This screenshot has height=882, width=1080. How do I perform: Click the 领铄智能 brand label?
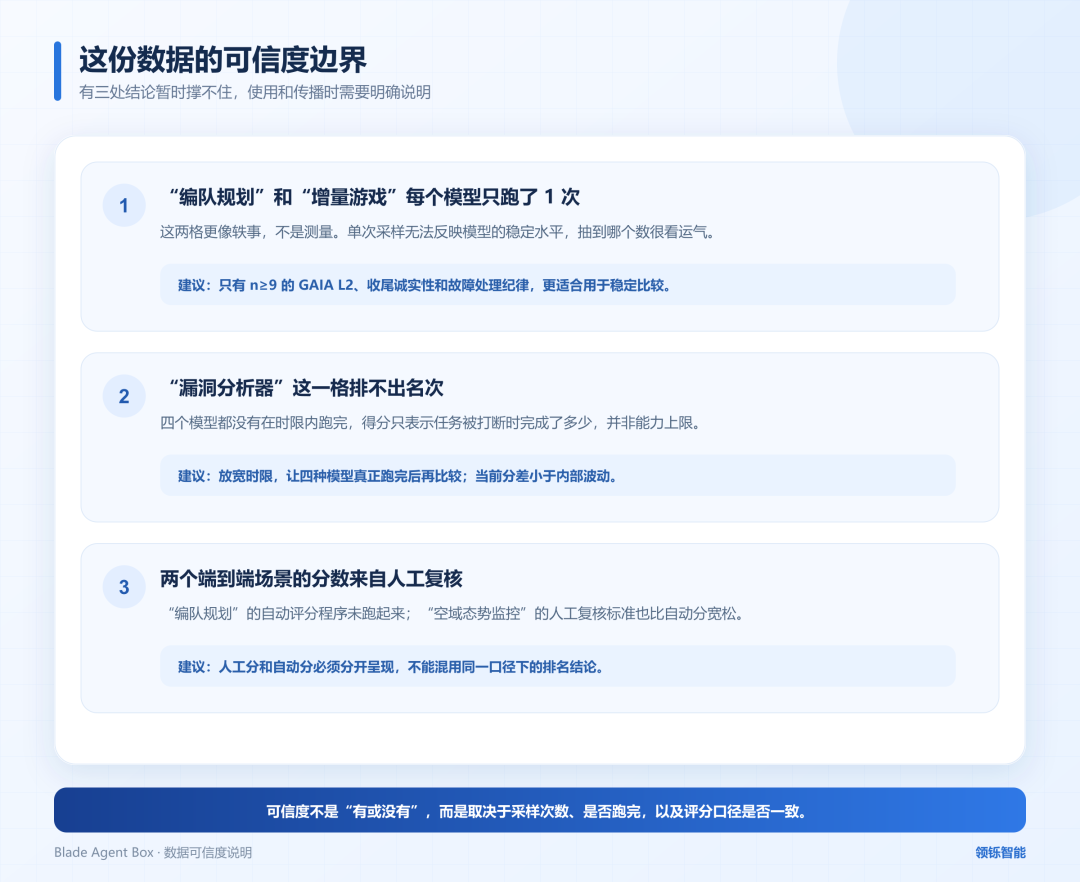(1001, 852)
